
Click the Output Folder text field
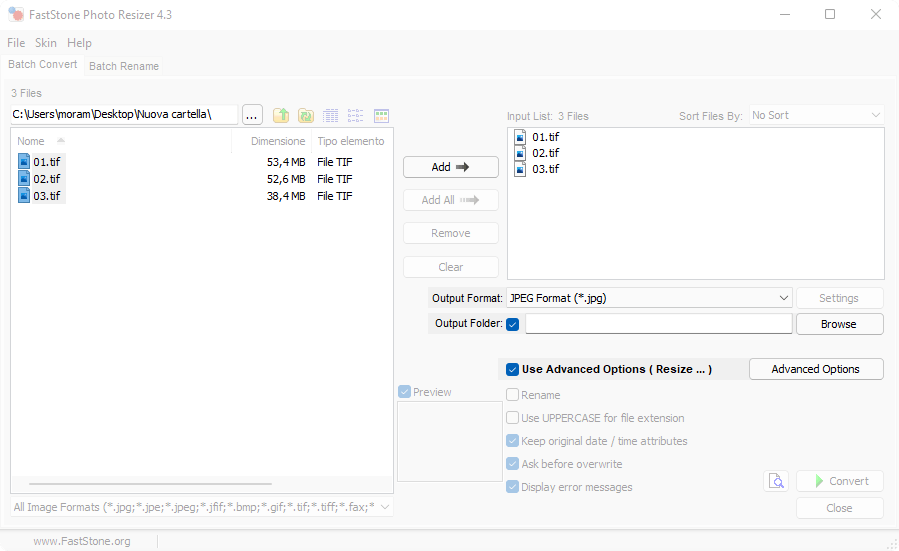(x=659, y=324)
